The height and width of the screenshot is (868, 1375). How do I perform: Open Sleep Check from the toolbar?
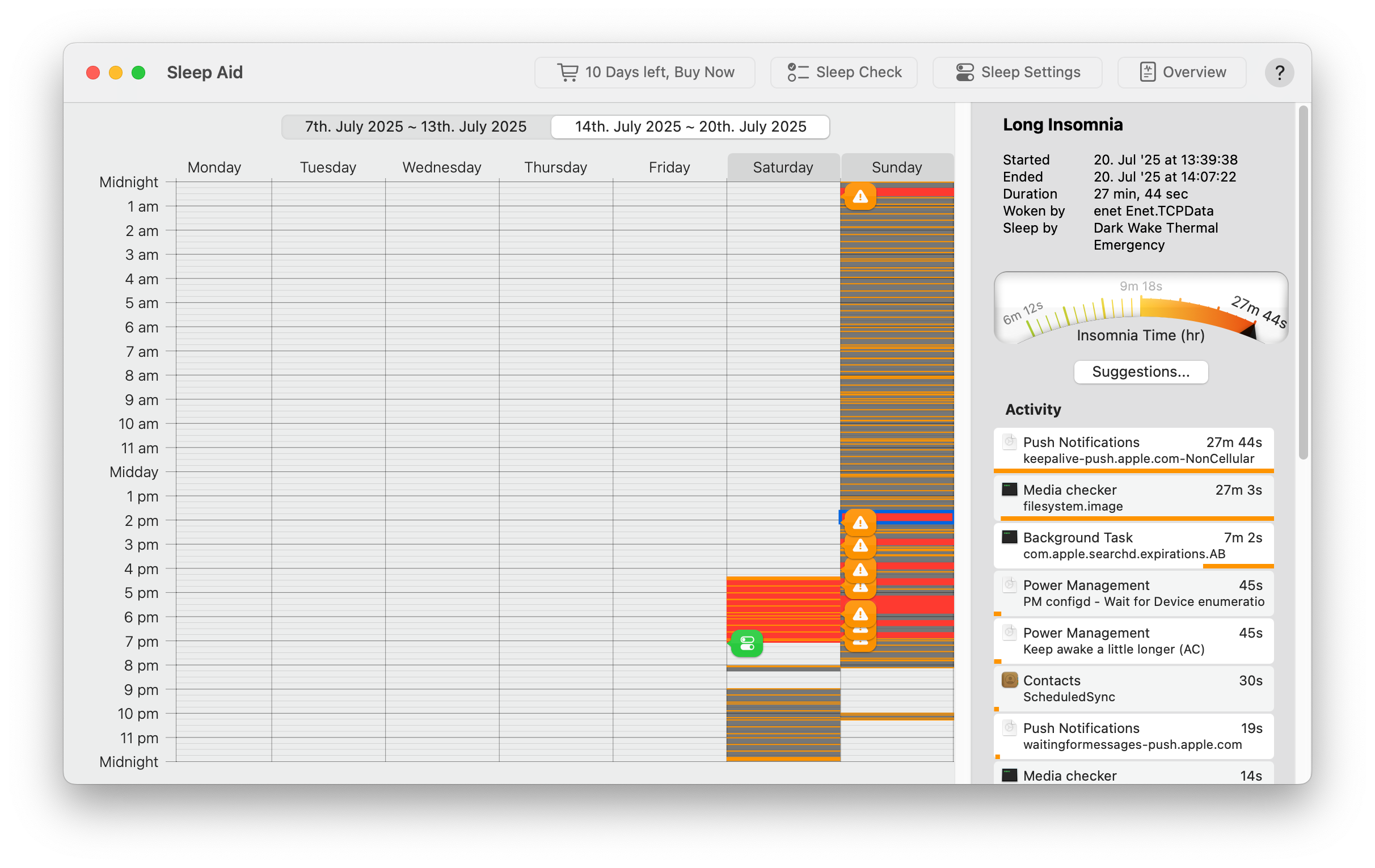843,73
